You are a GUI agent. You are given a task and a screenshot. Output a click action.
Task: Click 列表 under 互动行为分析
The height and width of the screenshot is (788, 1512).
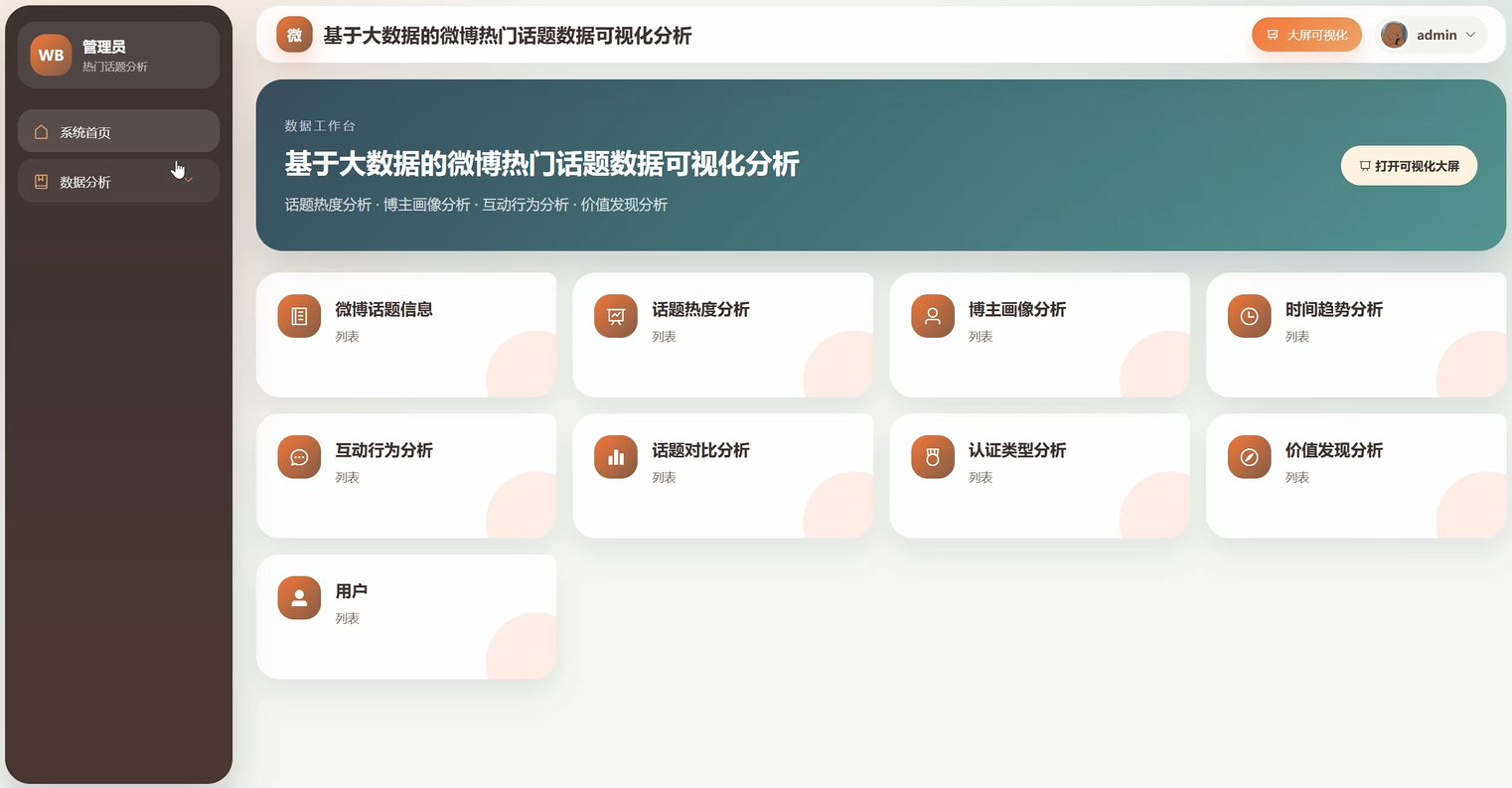point(347,478)
